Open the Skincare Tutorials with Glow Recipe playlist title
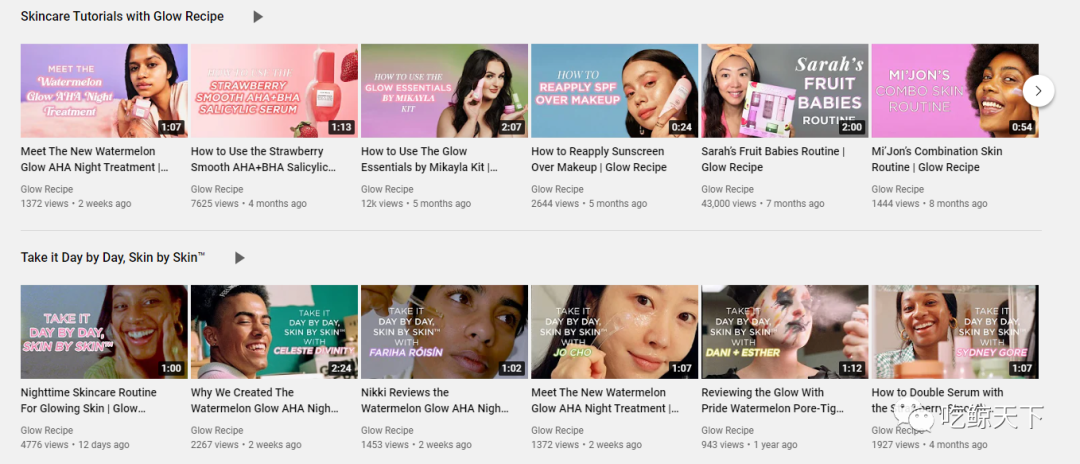1080x464 pixels. click(x=122, y=17)
